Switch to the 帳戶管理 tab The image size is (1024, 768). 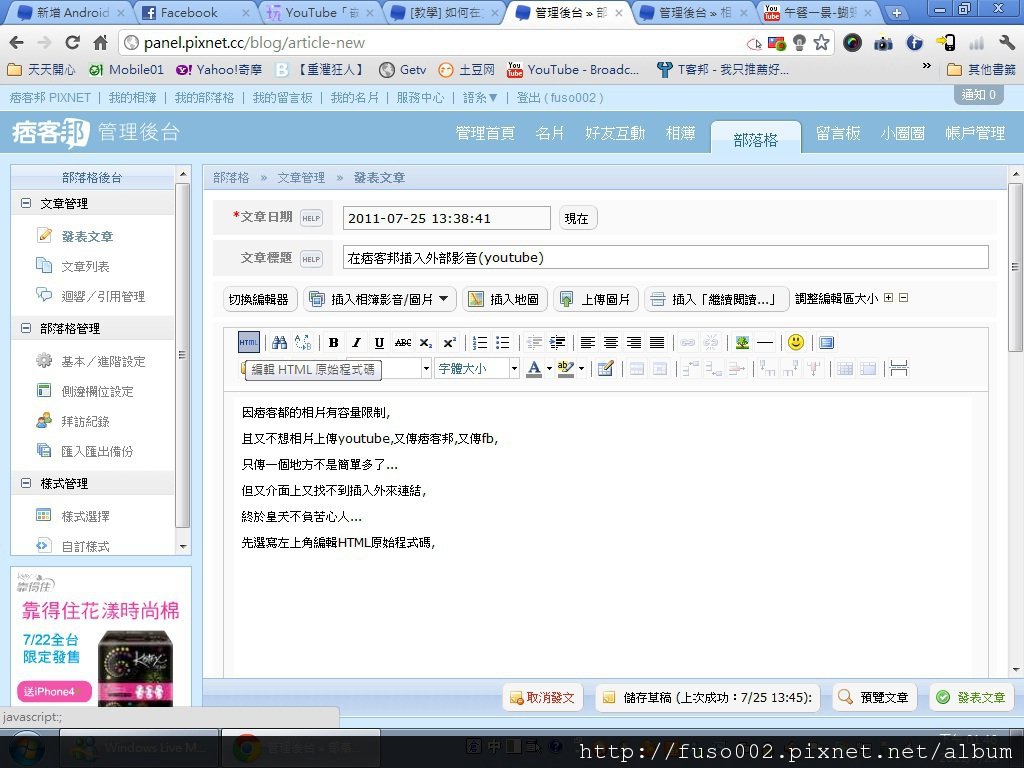point(974,133)
